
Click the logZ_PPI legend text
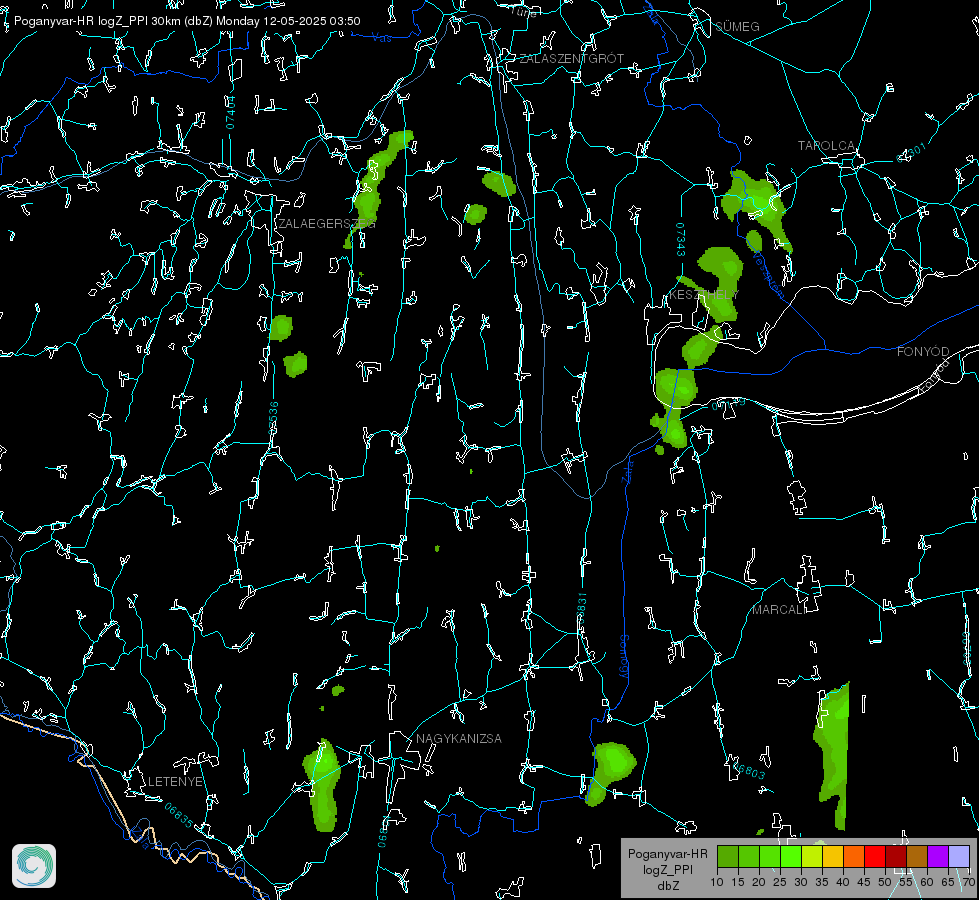[x=667, y=869]
